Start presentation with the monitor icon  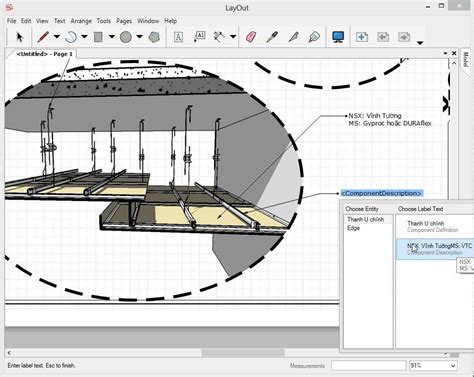point(338,37)
